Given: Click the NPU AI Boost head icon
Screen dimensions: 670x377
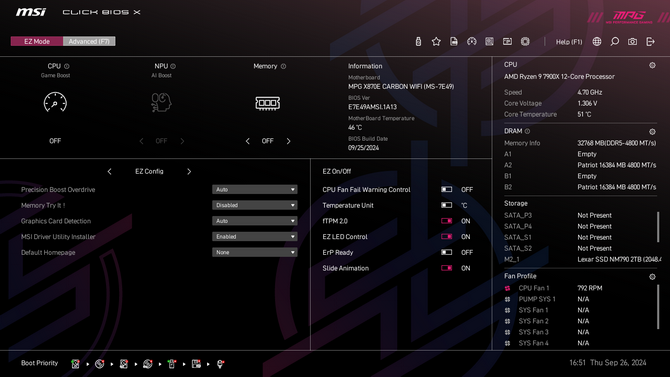Looking at the screenshot, I should (161, 103).
